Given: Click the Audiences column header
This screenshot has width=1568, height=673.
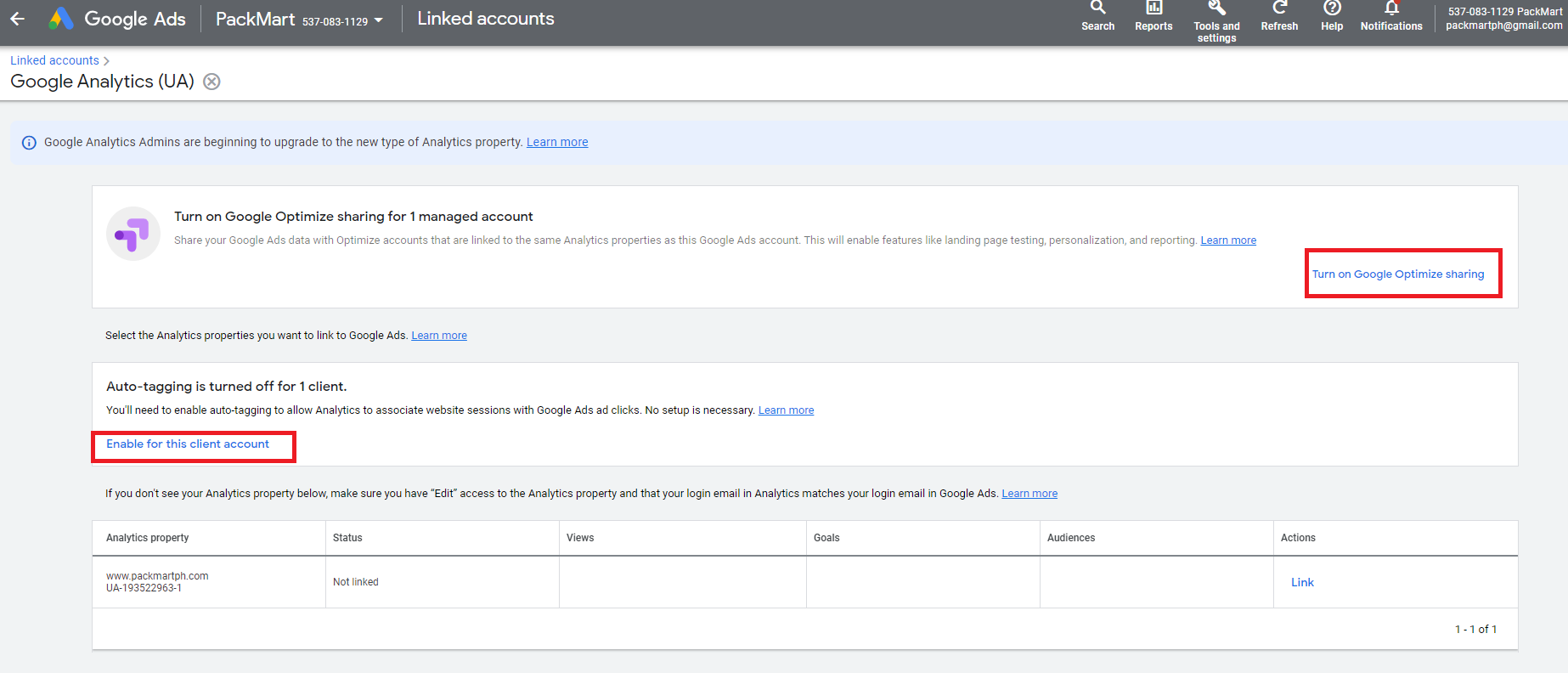Looking at the screenshot, I should (x=1071, y=538).
